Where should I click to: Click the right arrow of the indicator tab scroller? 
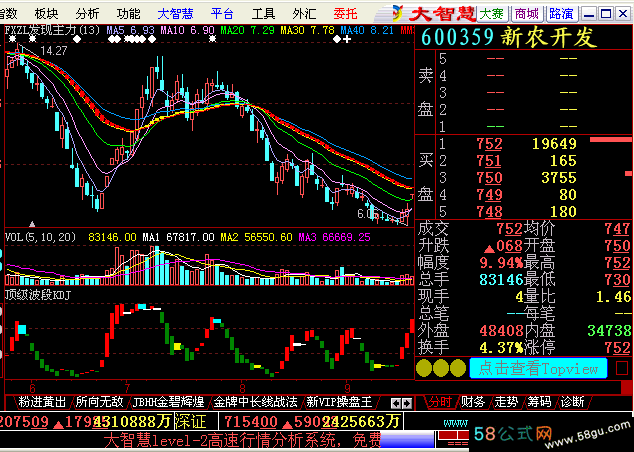tap(407, 403)
